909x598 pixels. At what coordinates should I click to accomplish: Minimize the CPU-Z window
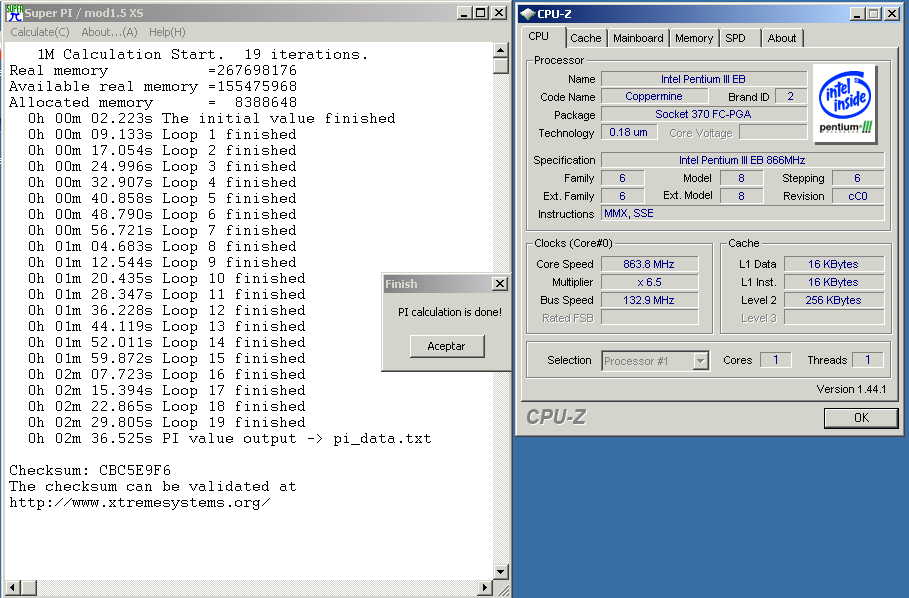[858, 13]
